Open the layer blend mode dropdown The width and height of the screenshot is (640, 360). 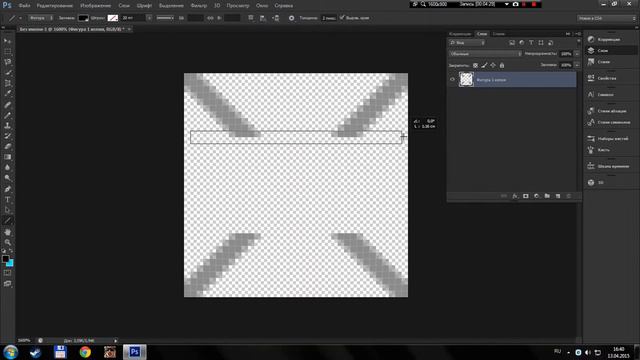coord(485,54)
